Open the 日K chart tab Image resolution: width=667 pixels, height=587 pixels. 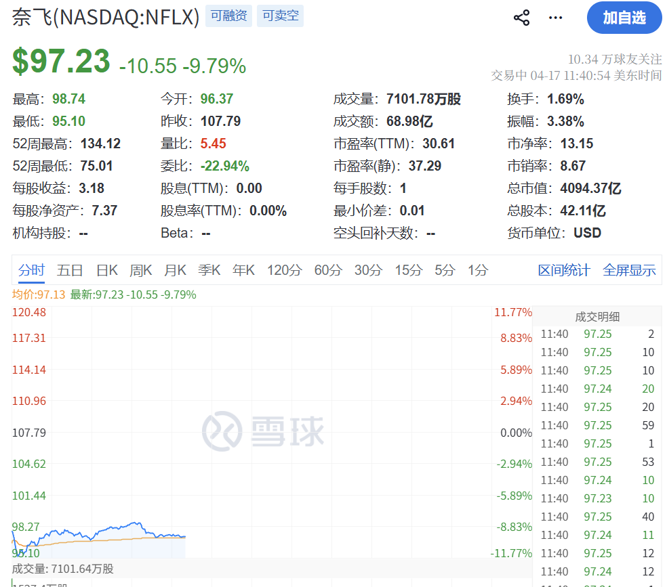(107, 270)
